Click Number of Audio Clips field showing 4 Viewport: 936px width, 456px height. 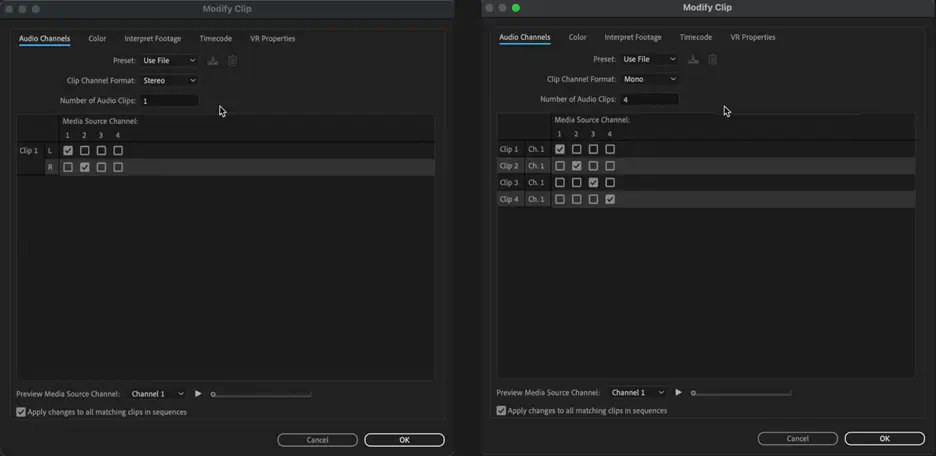coord(649,100)
